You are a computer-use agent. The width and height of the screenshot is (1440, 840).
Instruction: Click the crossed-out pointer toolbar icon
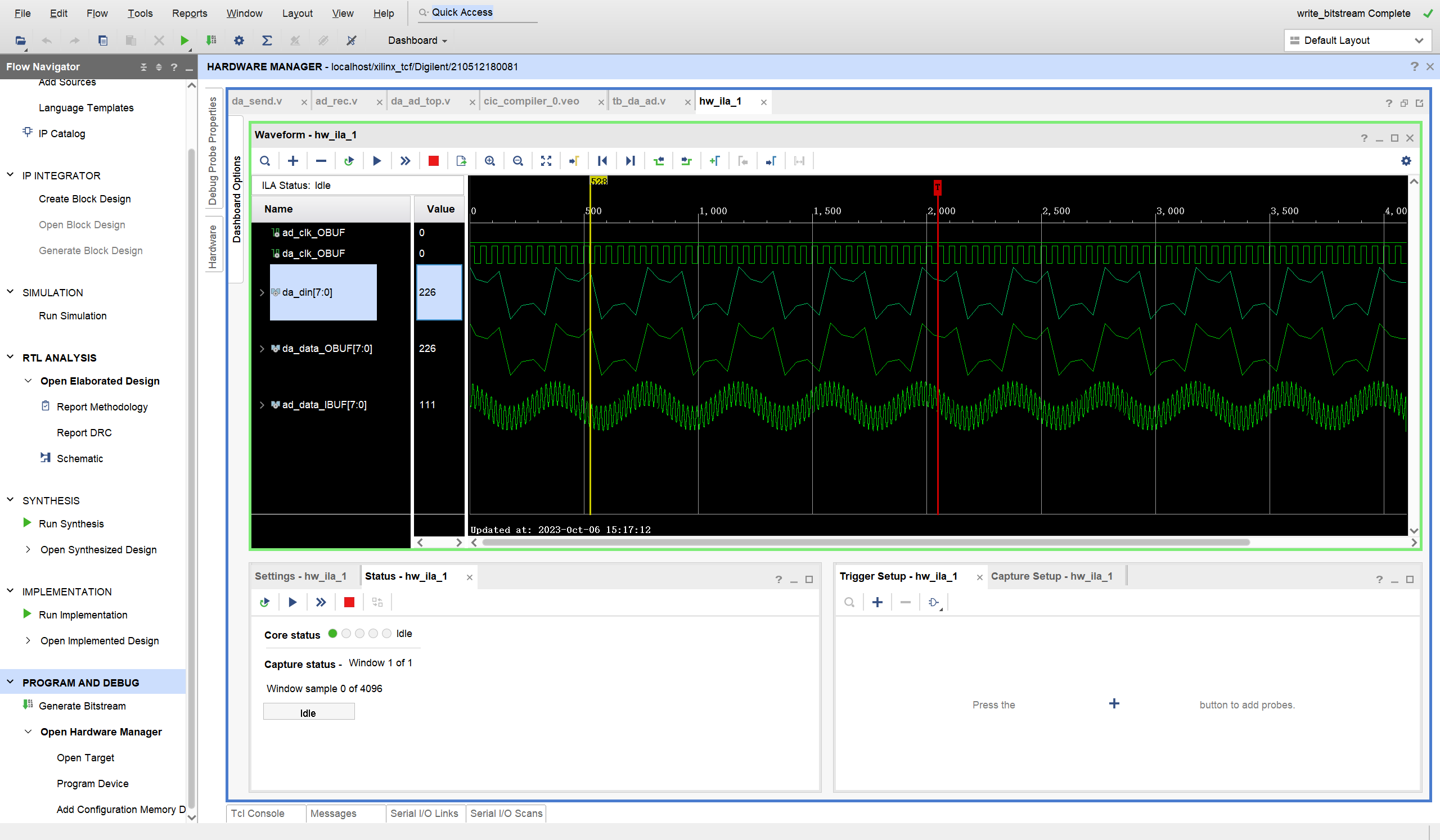tap(352, 40)
